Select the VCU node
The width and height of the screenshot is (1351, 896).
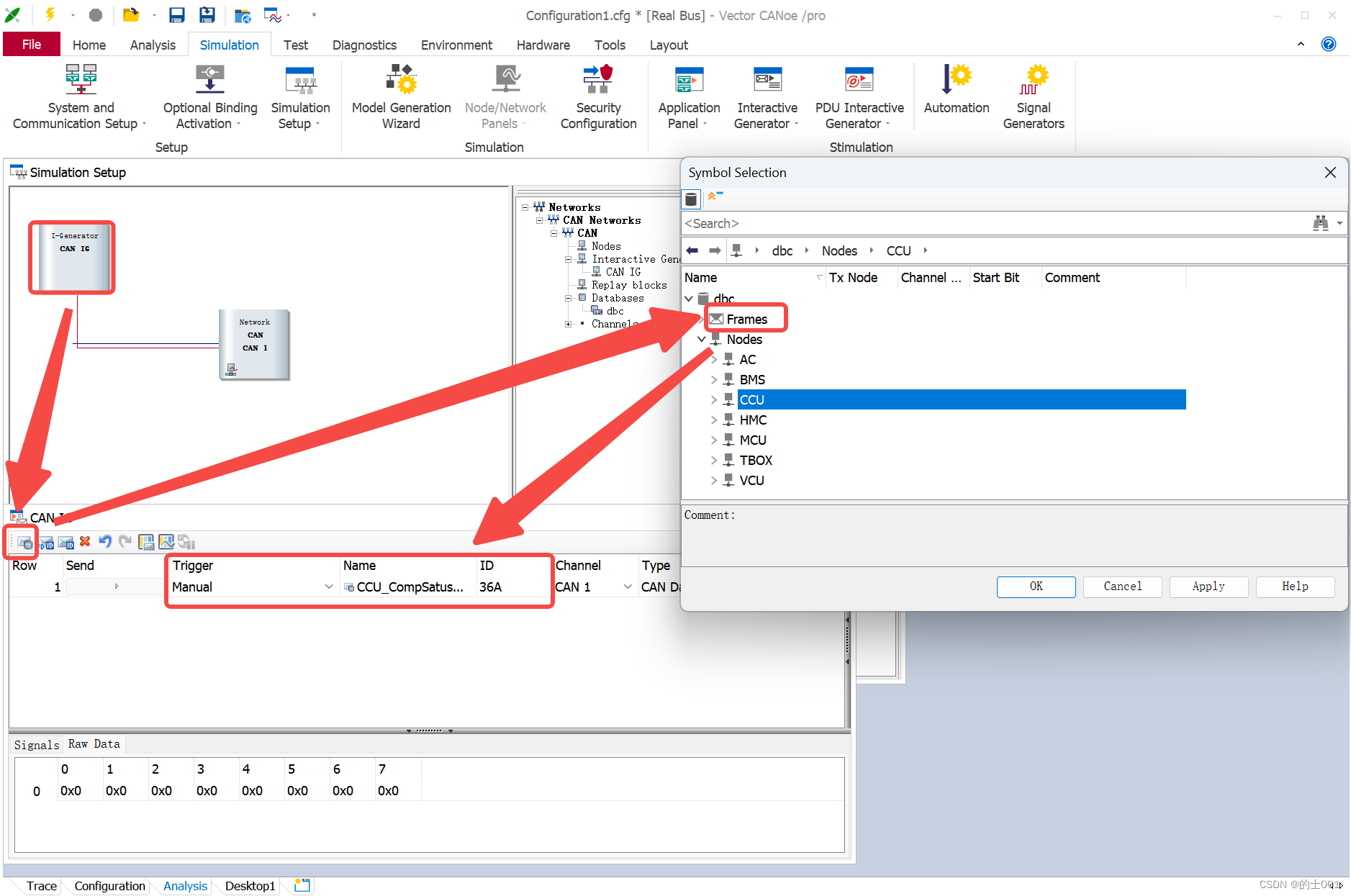[x=751, y=480]
